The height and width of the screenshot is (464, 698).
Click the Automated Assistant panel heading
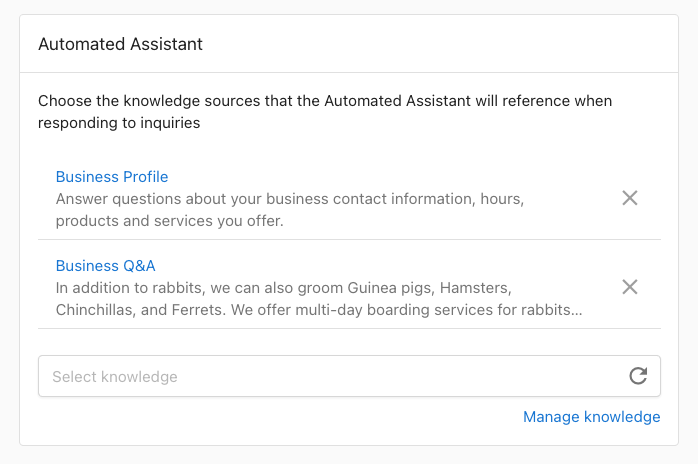pyautogui.click(x=120, y=45)
